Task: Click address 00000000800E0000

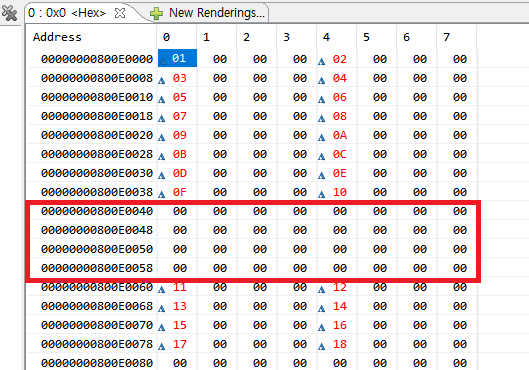Action: 97,59
